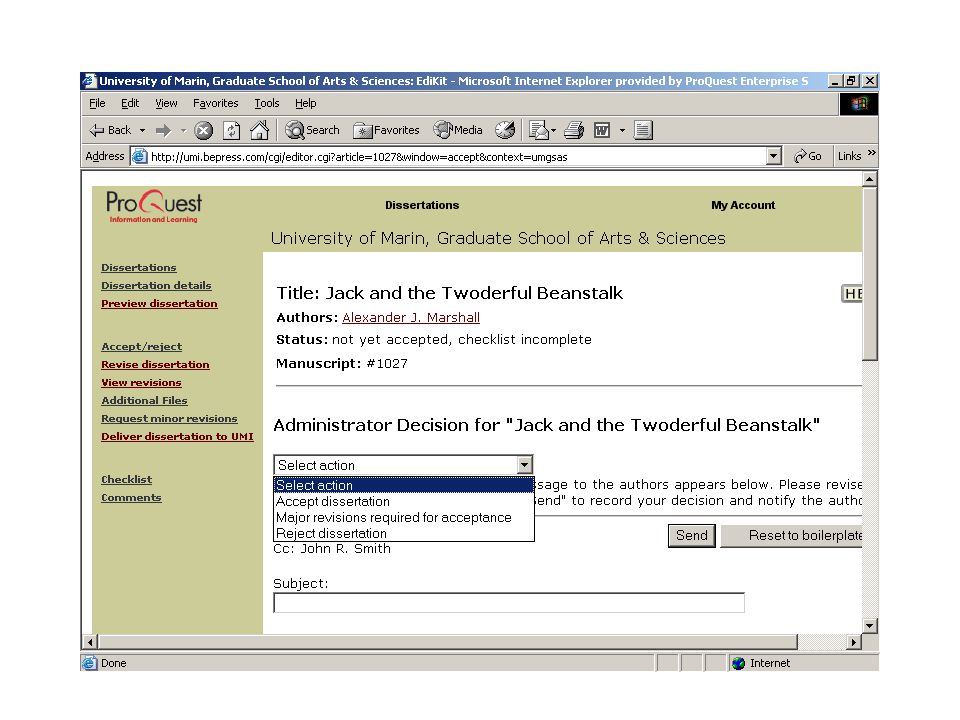Click the Internet Explorer title bar icon
Image resolution: width=960 pixels, height=720 pixels.
point(90,81)
